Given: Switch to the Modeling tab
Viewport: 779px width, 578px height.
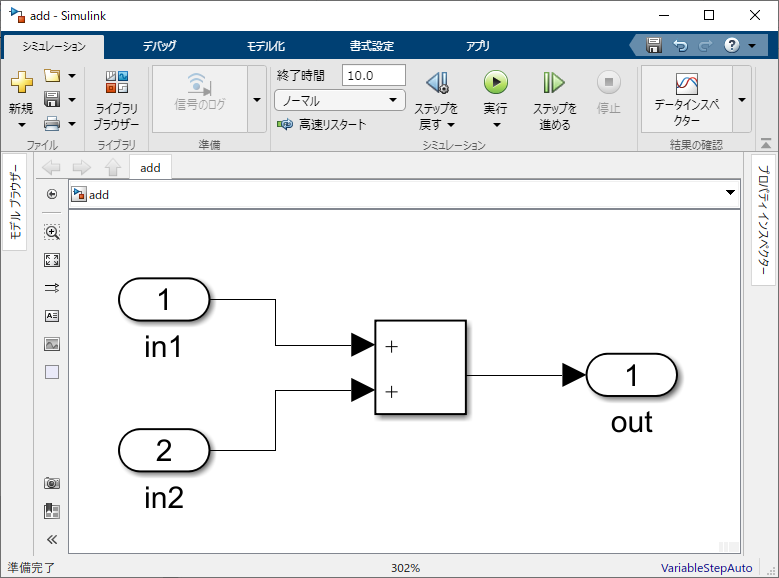Looking at the screenshot, I should 266,46.
